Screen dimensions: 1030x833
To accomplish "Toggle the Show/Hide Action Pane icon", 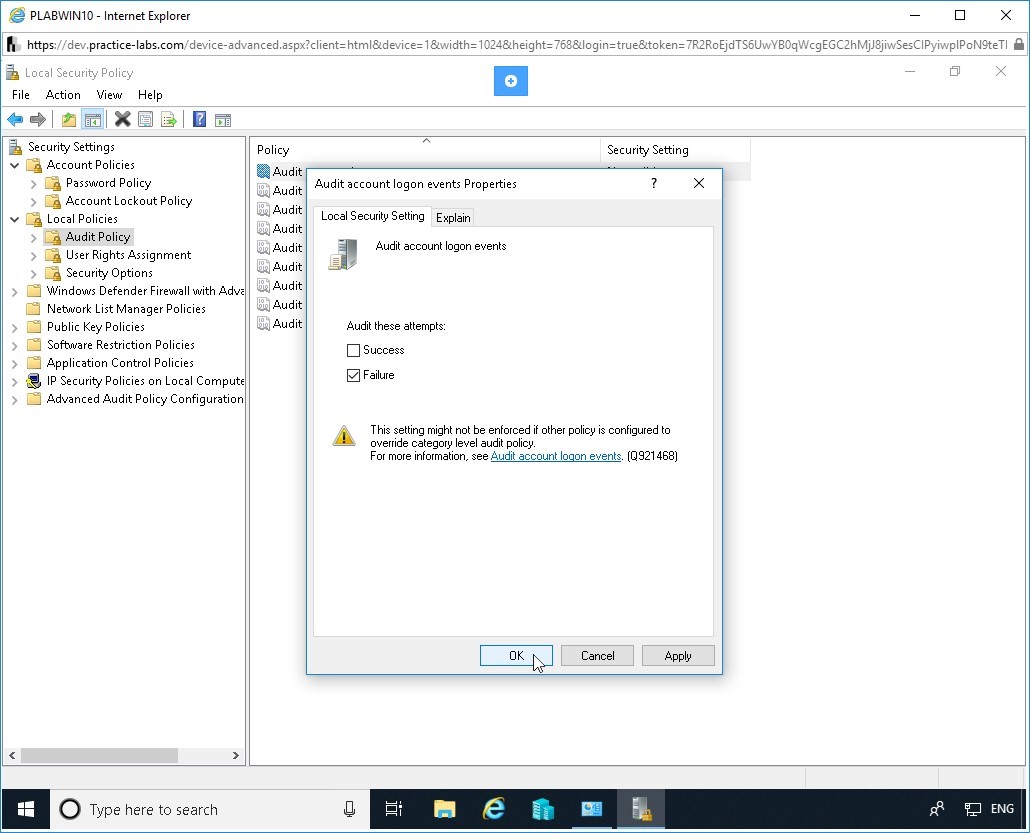I will click(x=223, y=120).
